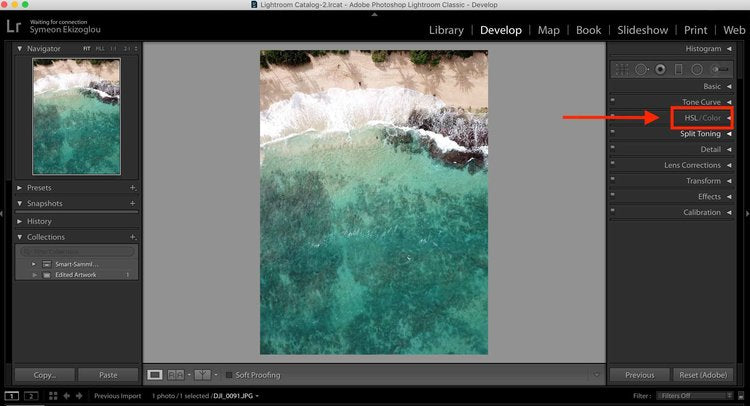Click the Navigator preview thumbnail
The width and height of the screenshot is (750, 406).
[77, 117]
